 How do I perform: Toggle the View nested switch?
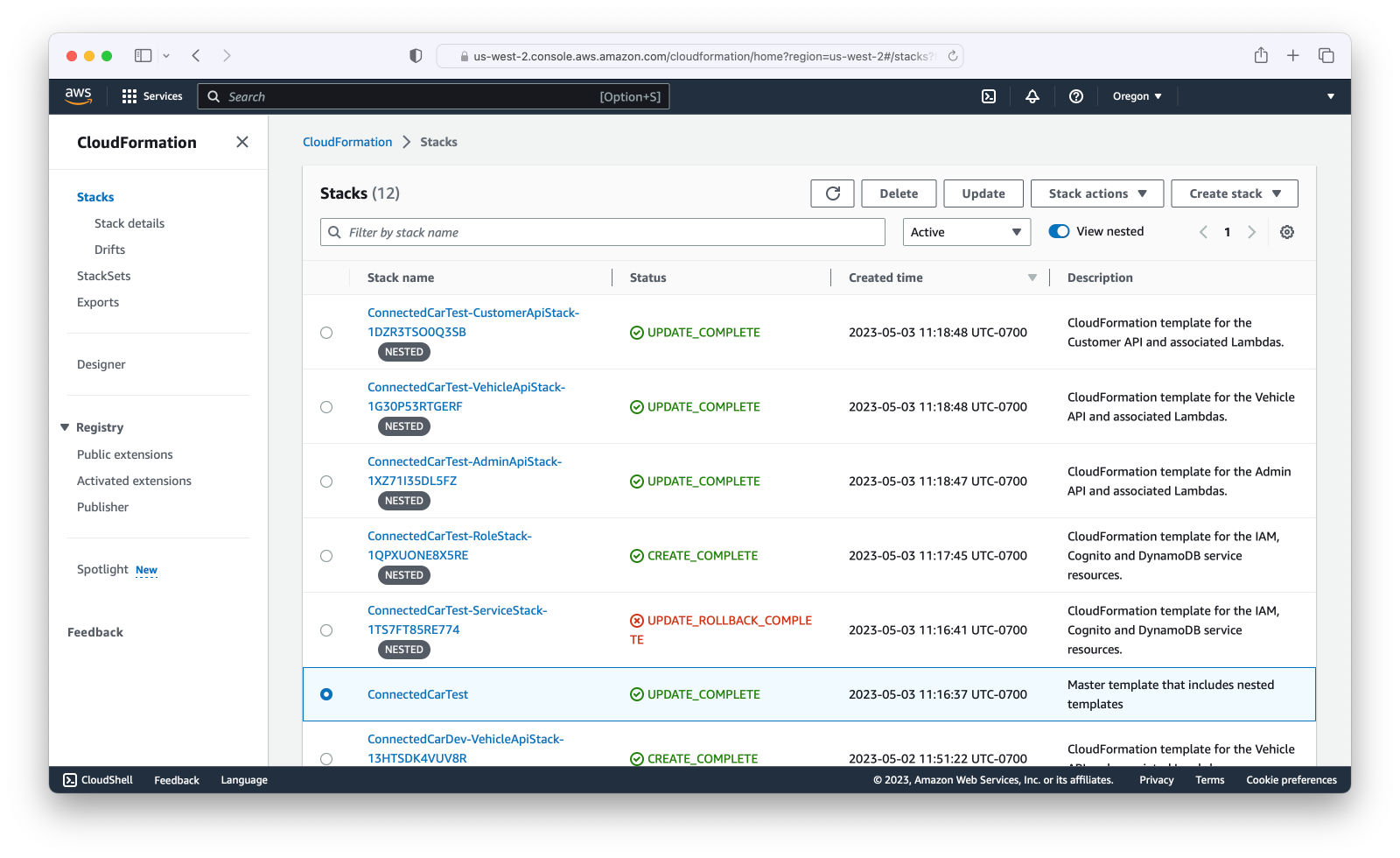(1059, 231)
